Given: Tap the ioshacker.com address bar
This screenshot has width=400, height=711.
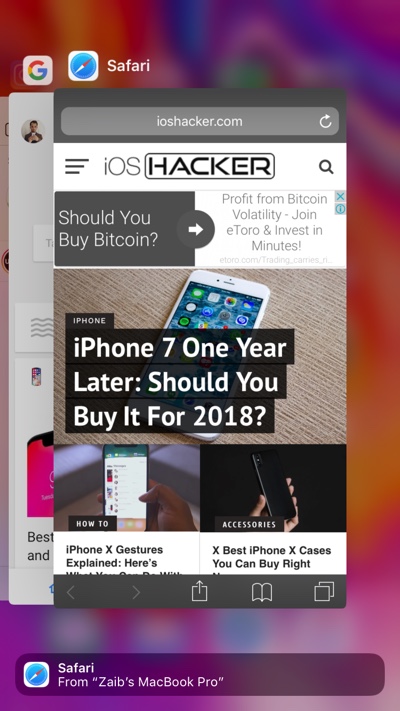Looking at the screenshot, I should click(200, 121).
